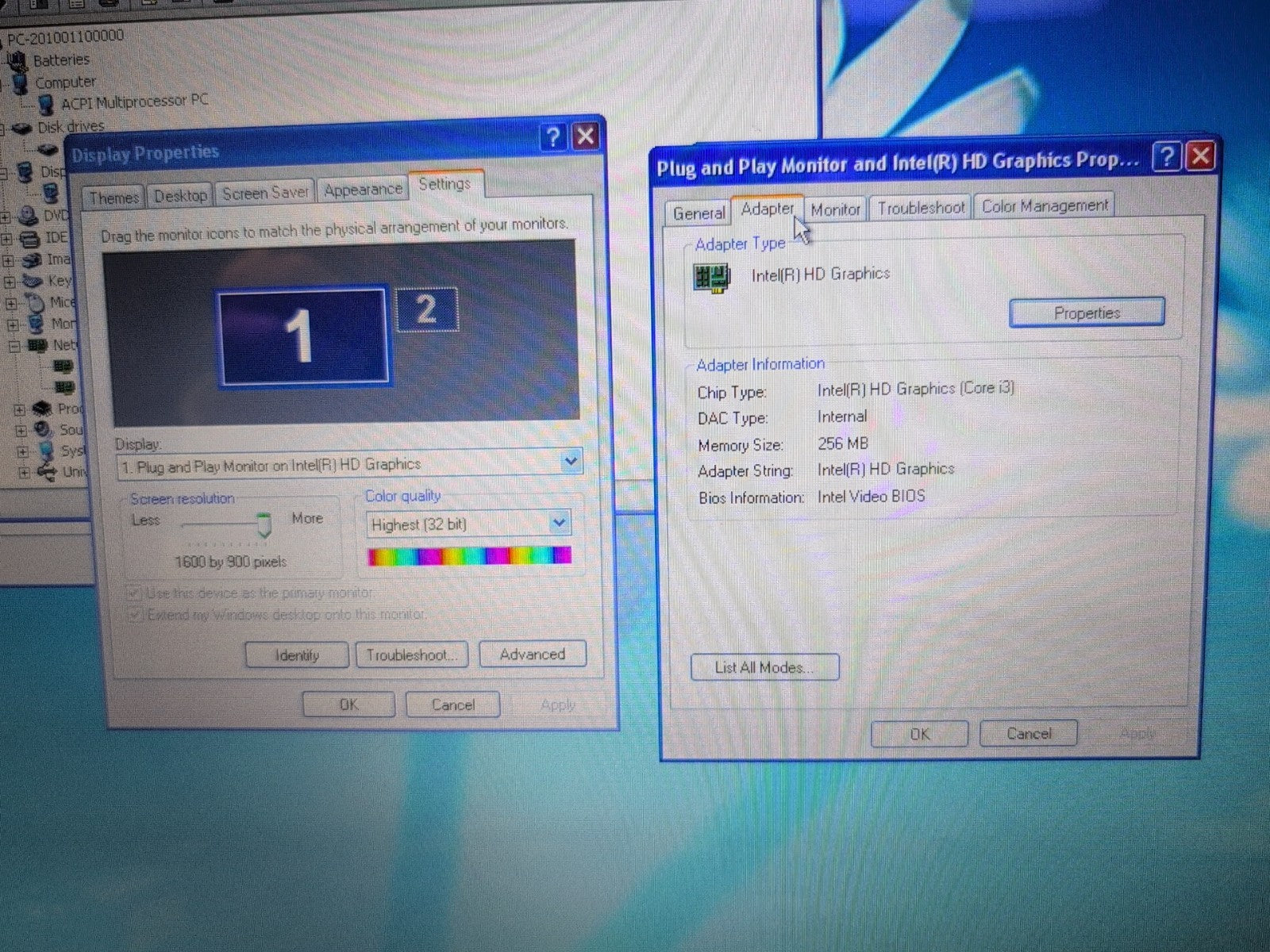Switch to the Desktop tab
1270x952 pixels.
(180, 195)
